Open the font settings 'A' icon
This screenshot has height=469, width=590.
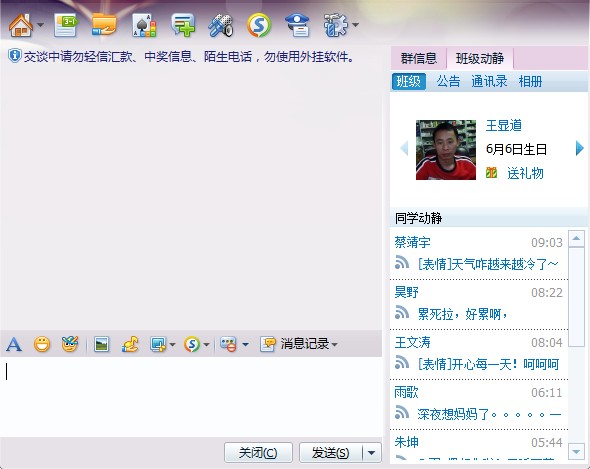tap(14, 344)
